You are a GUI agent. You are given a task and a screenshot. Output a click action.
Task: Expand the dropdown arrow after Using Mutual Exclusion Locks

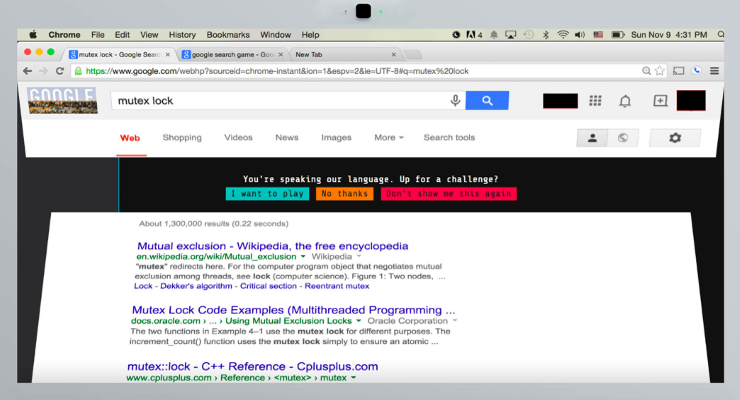[360, 321]
